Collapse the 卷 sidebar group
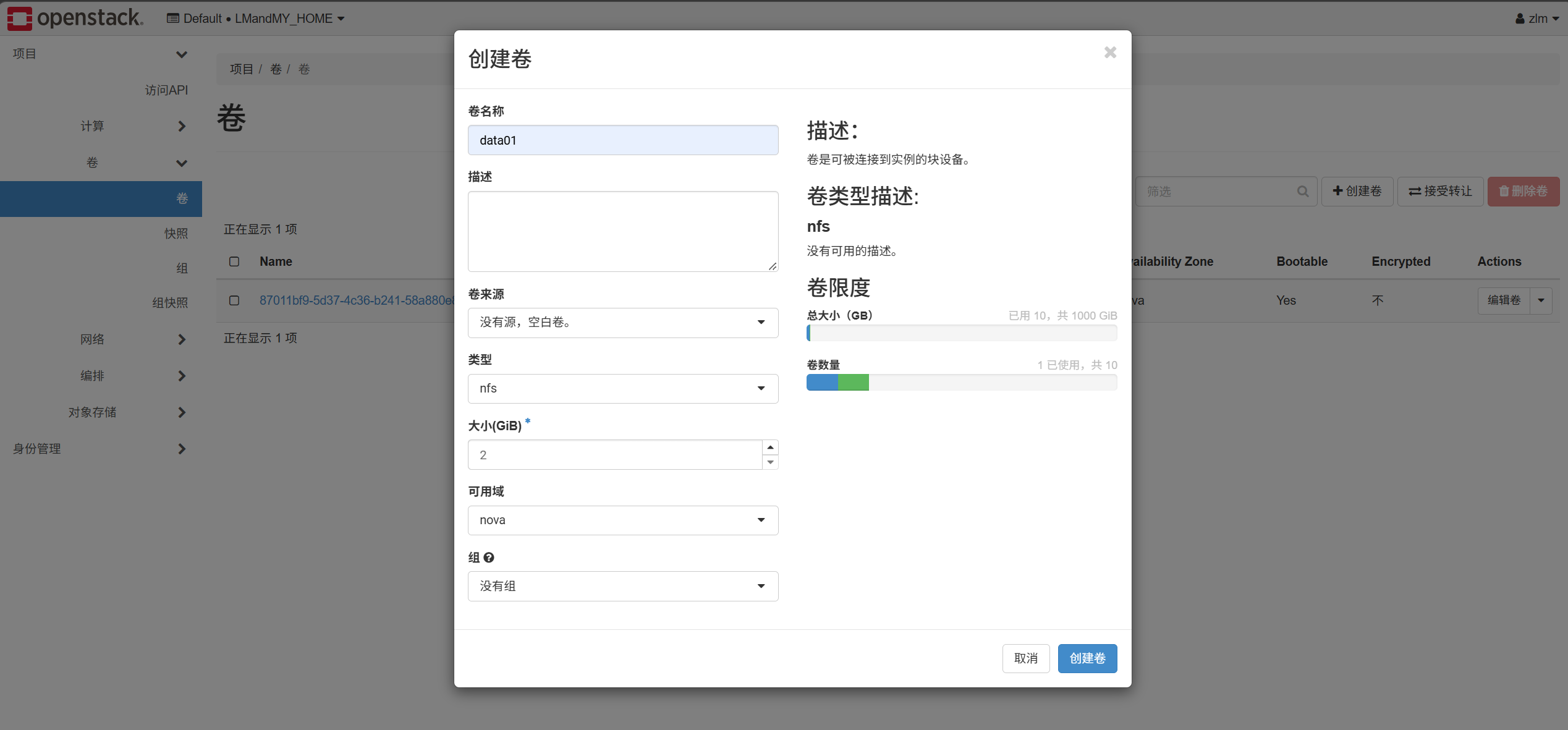 (101, 163)
